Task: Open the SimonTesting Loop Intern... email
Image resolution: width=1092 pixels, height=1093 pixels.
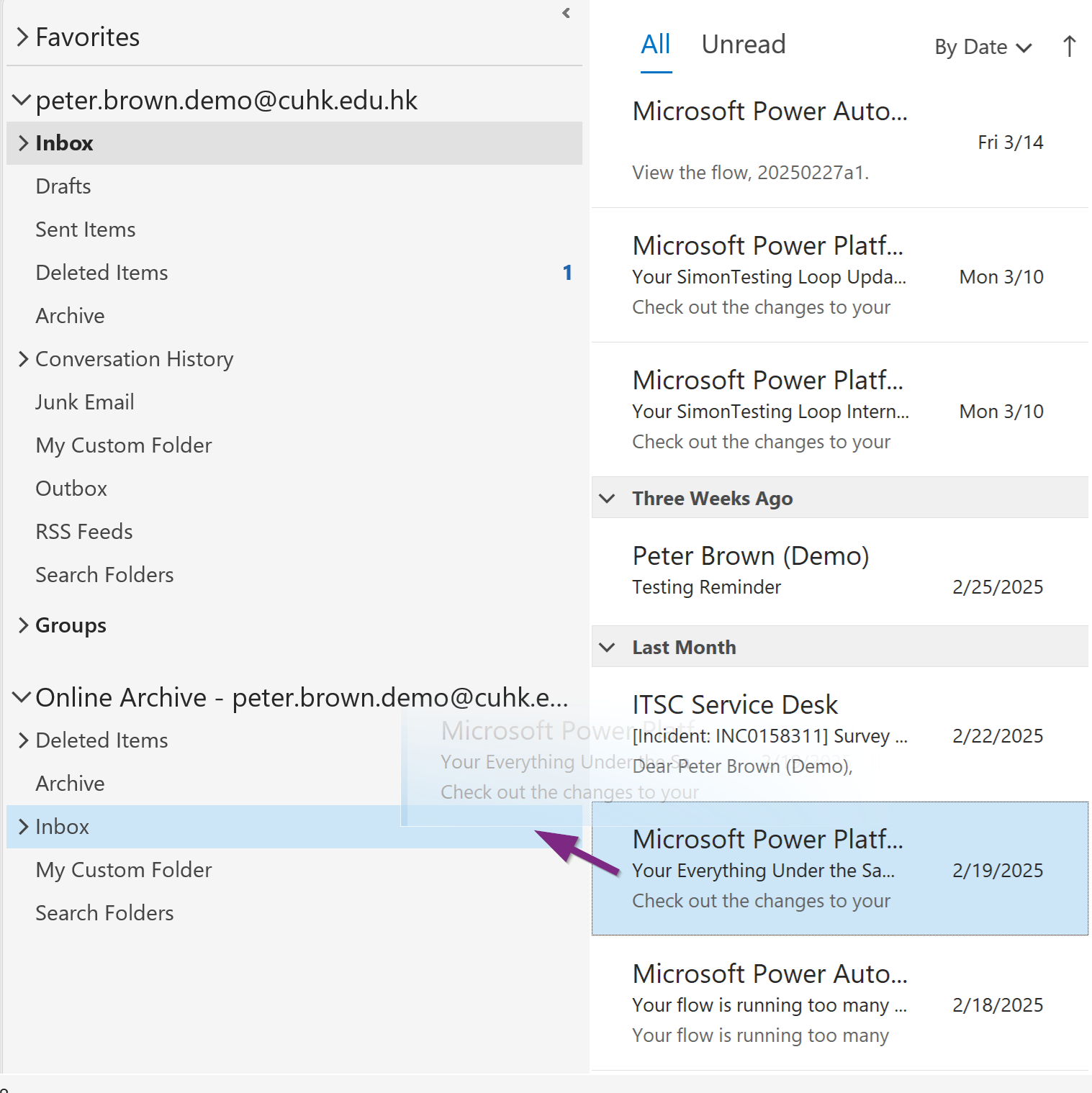Action: [839, 410]
